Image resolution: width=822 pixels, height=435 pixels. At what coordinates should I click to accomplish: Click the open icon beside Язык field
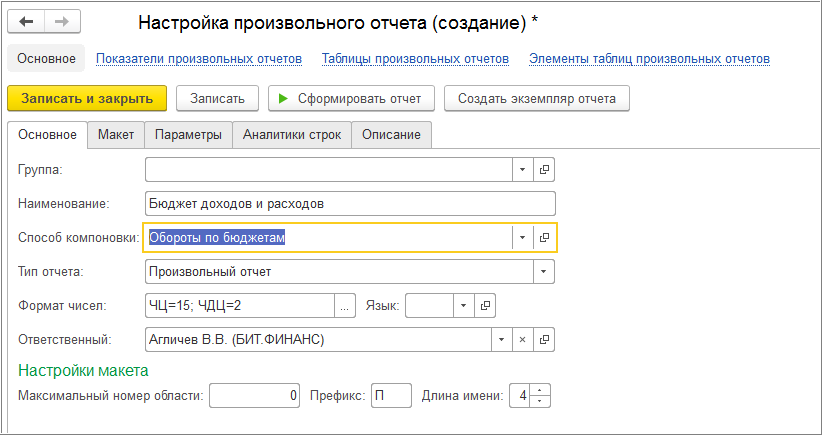(x=485, y=306)
